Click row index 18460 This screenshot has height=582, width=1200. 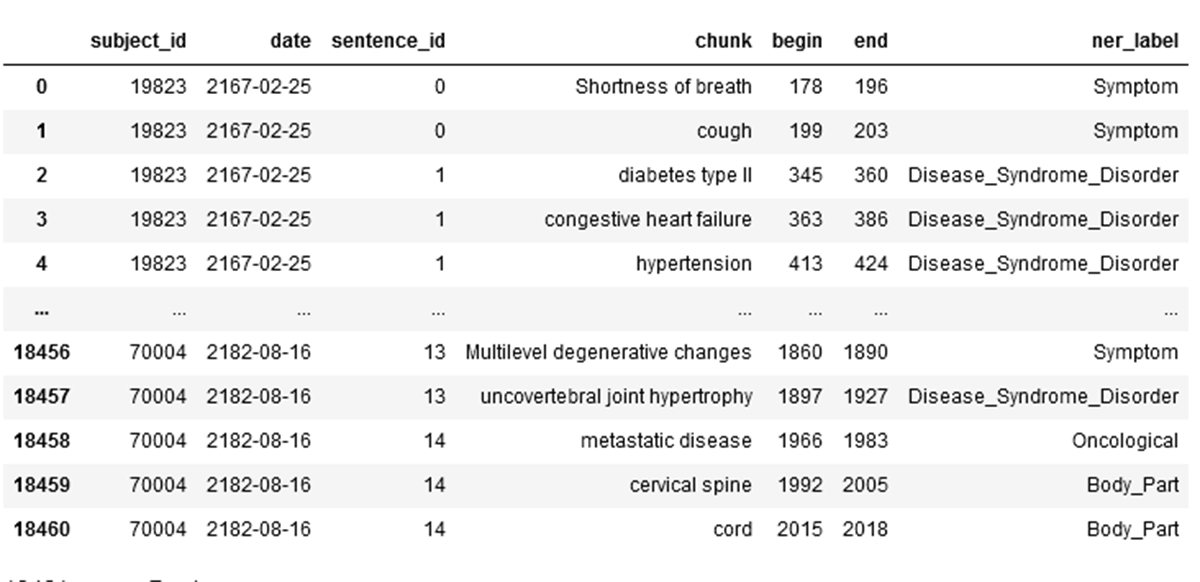tap(41, 530)
